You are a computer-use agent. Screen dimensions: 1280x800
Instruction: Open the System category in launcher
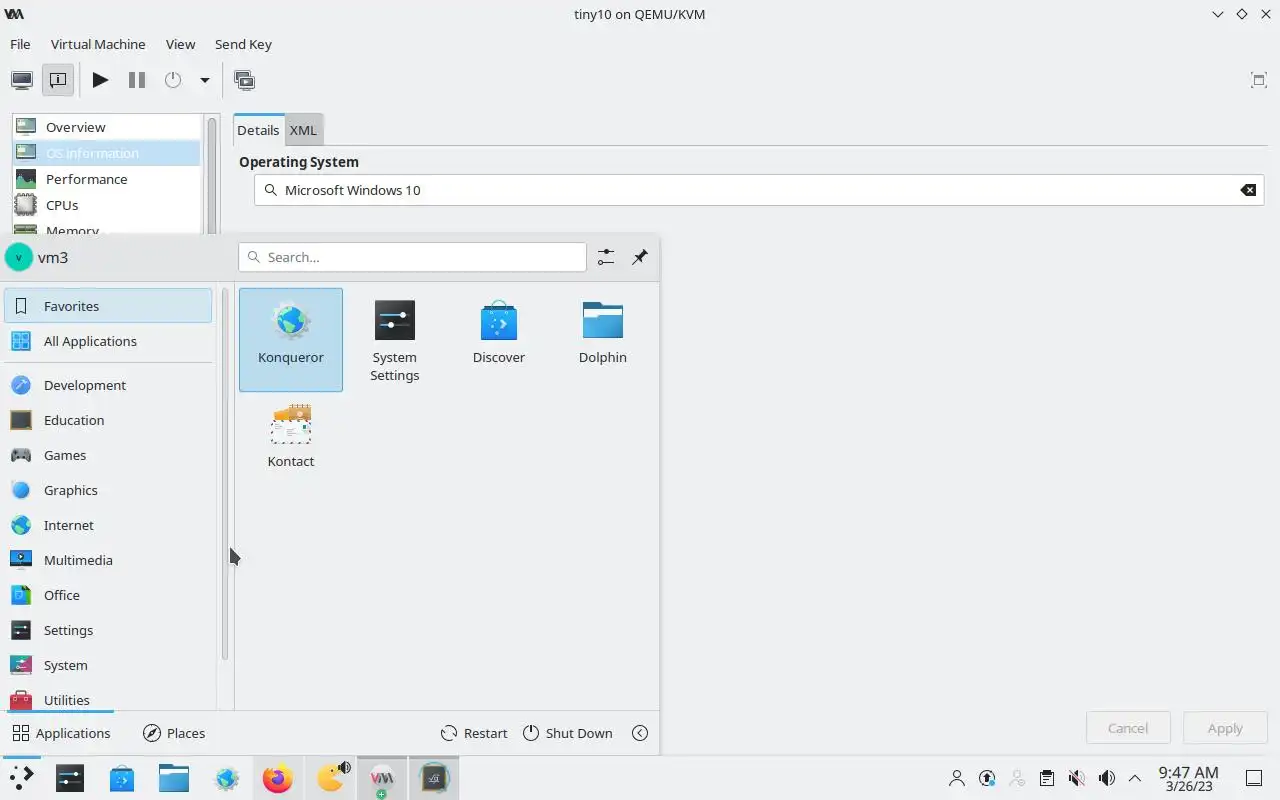coord(108,665)
